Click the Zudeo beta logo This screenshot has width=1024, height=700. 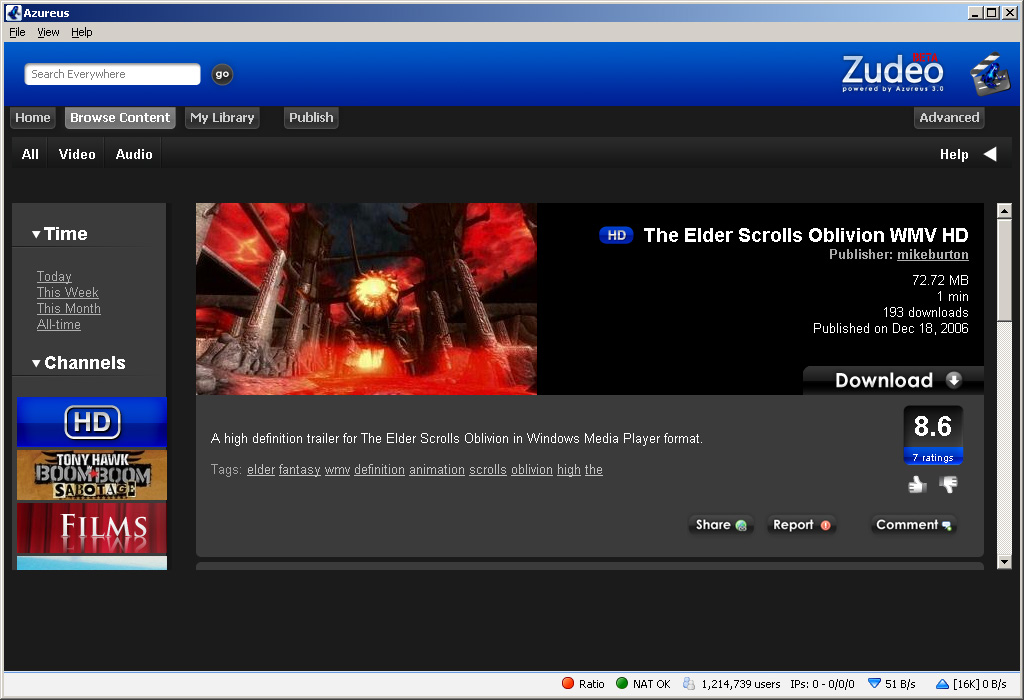892,72
